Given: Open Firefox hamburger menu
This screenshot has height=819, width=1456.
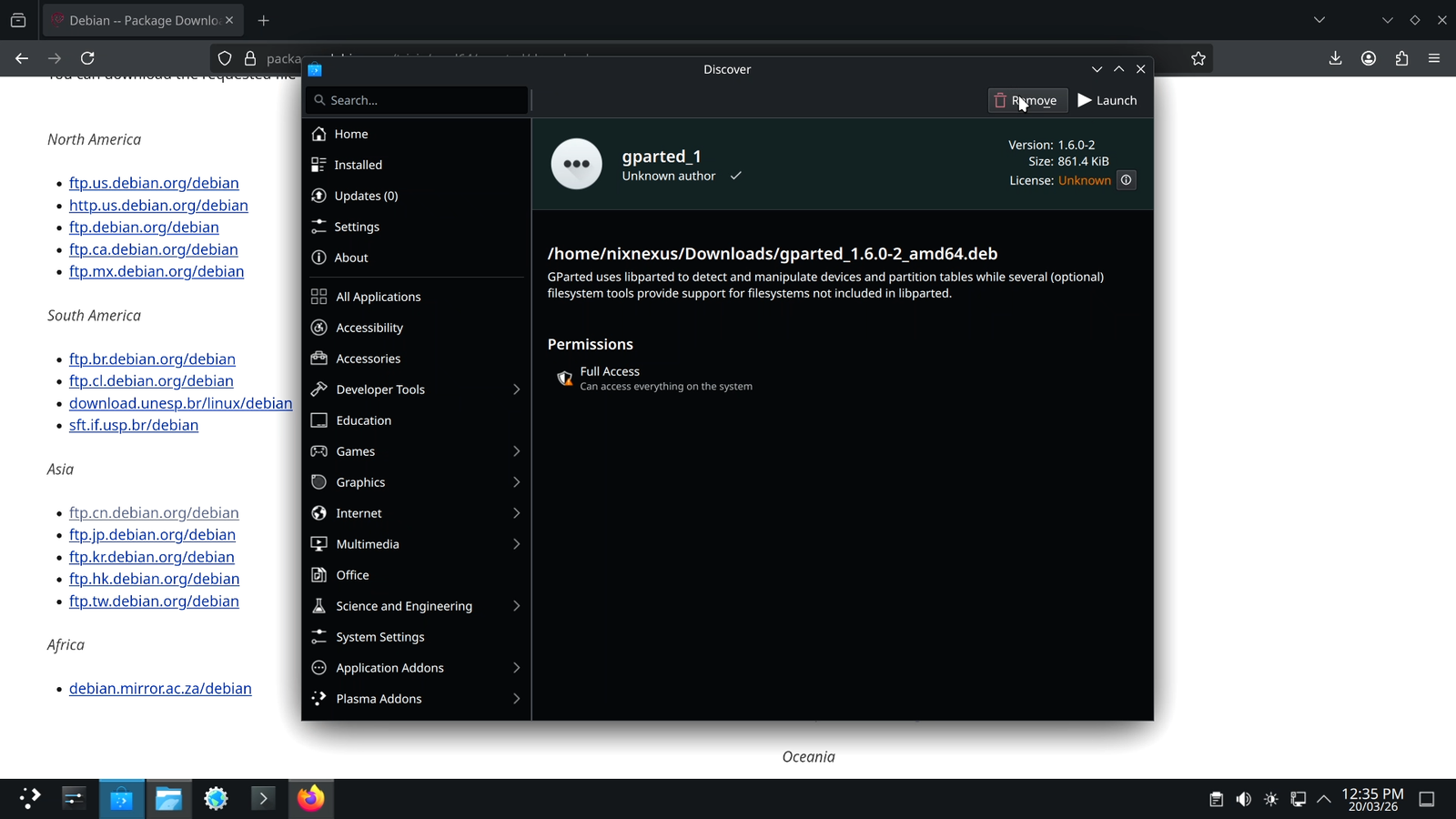Looking at the screenshot, I should click(1434, 58).
